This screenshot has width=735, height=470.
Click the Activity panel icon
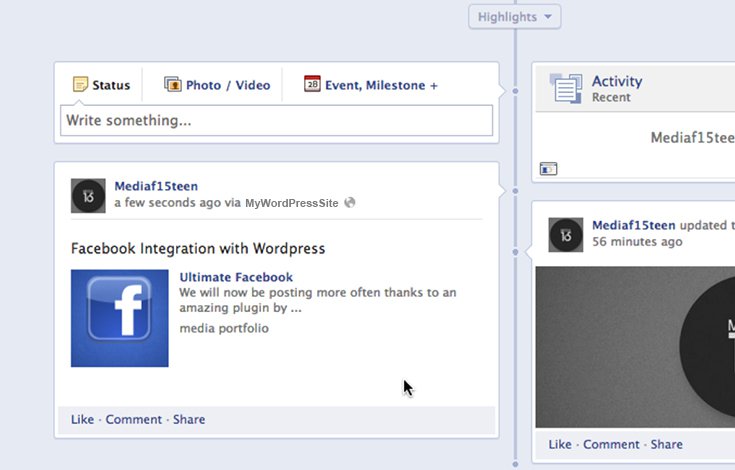pos(566,88)
